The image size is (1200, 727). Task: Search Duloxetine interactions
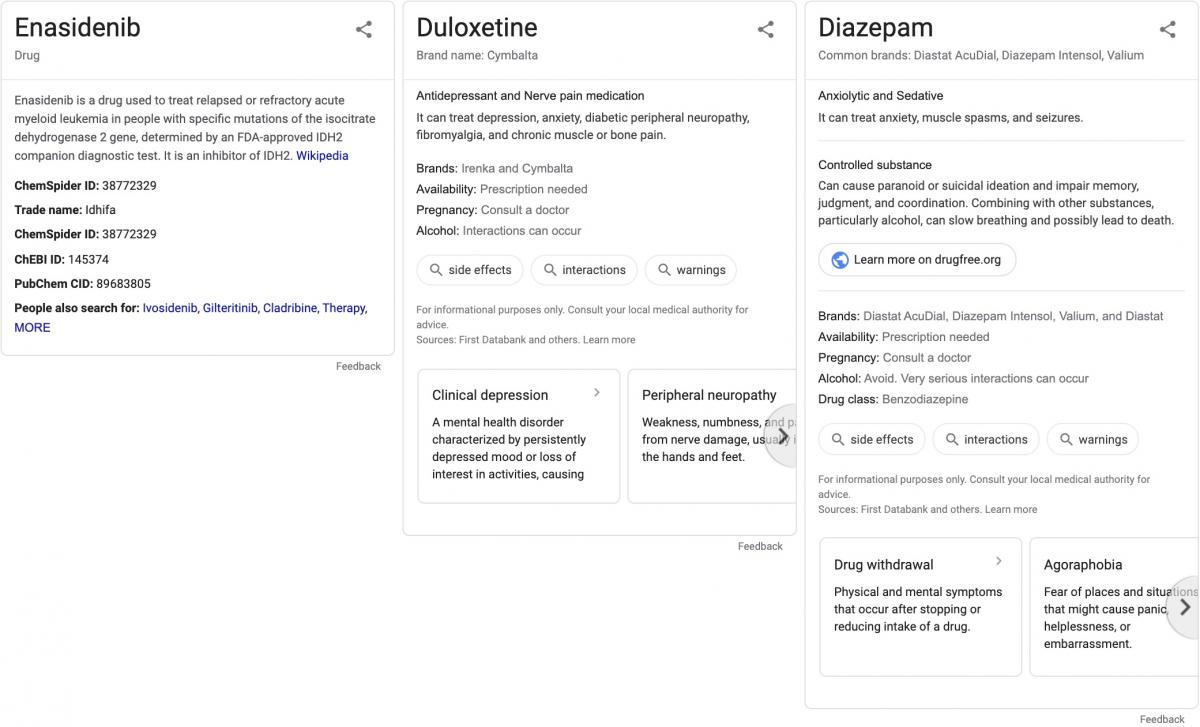(584, 270)
